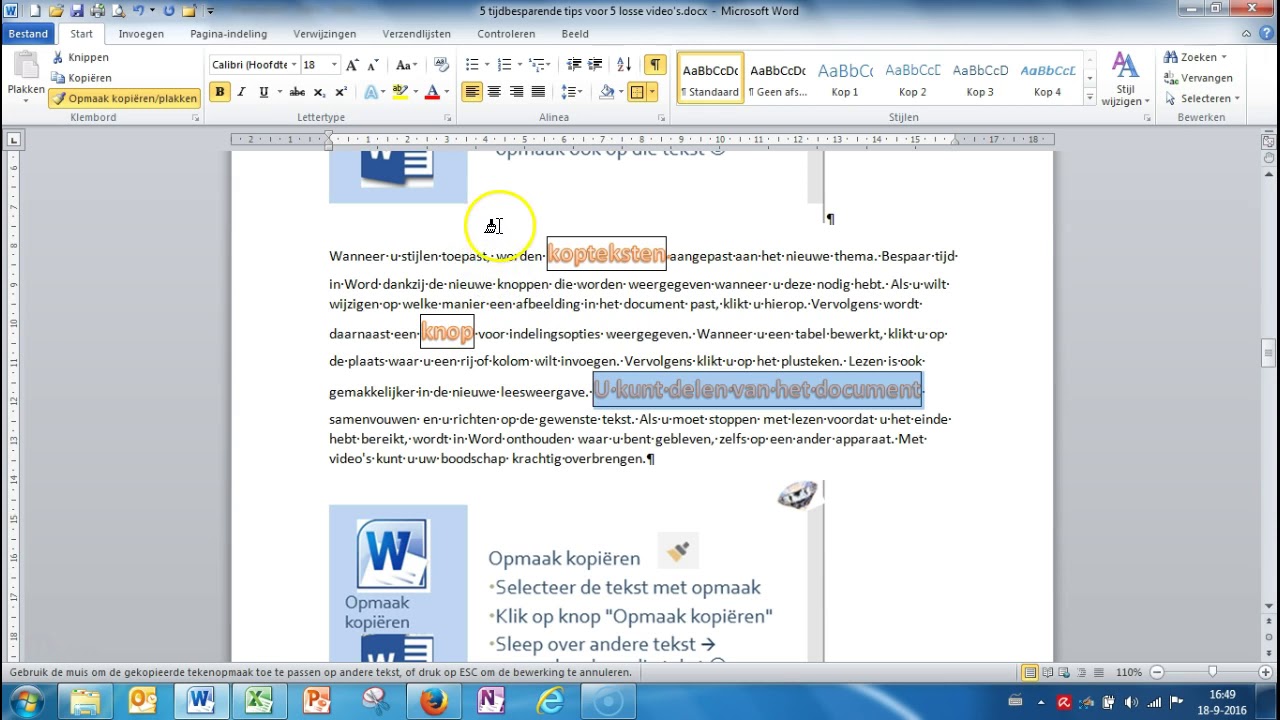The height and width of the screenshot is (720, 1280).
Task: Toggle Underline formatting
Action: [263, 92]
